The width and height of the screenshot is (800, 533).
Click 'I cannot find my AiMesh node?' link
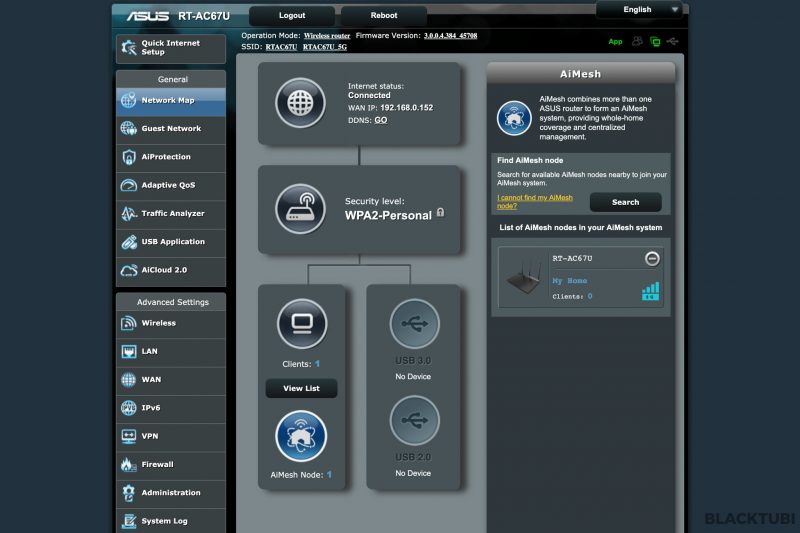535,201
